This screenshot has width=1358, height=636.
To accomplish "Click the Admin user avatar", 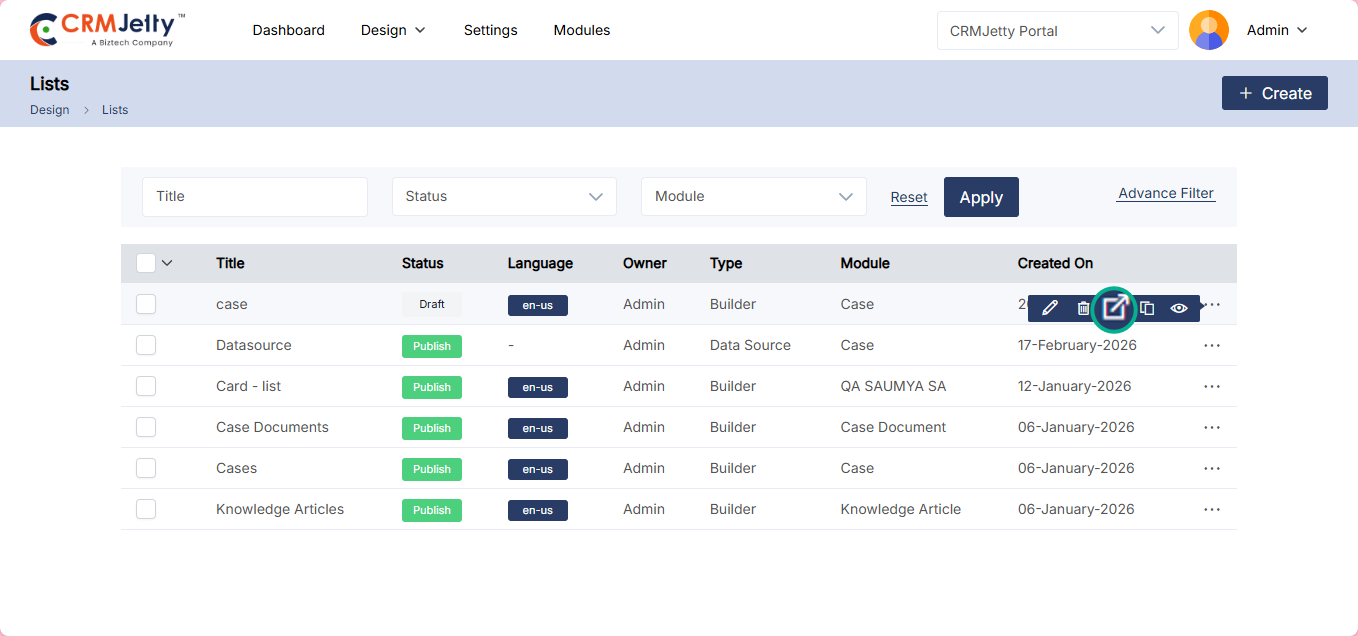I will [x=1208, y=30].
